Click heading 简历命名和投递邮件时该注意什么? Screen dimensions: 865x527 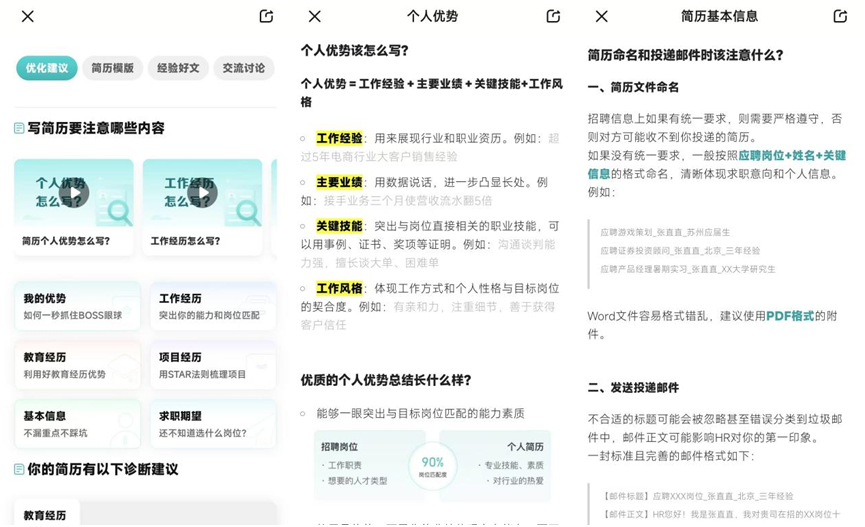pos(686,55)
